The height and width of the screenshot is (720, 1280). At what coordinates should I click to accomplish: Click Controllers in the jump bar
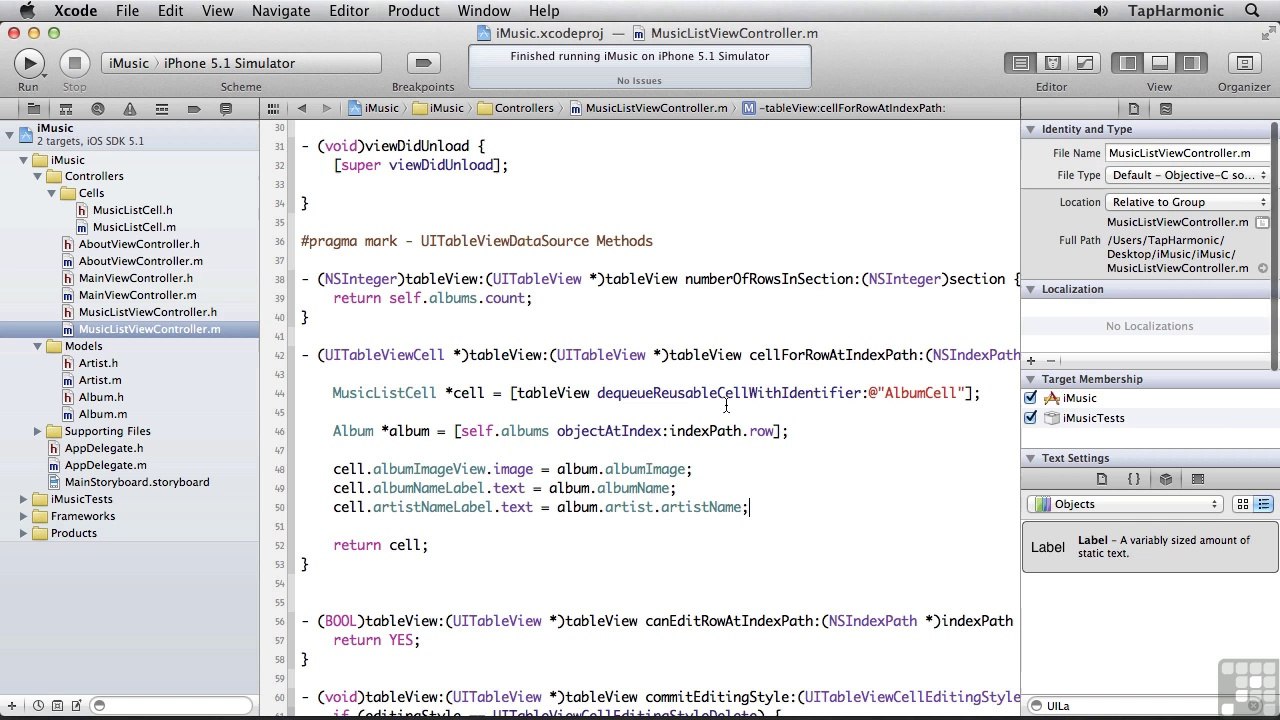tap(516, 108)
